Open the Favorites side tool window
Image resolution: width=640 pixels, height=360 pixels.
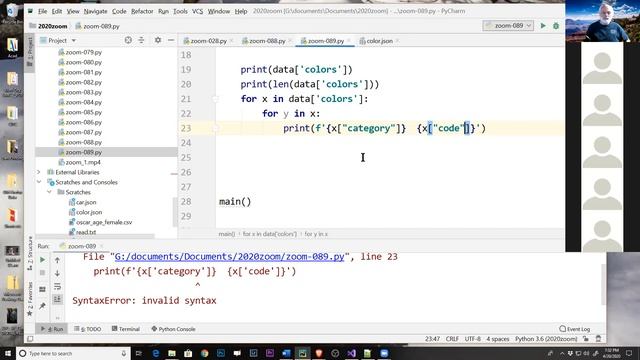coord(30,299)
